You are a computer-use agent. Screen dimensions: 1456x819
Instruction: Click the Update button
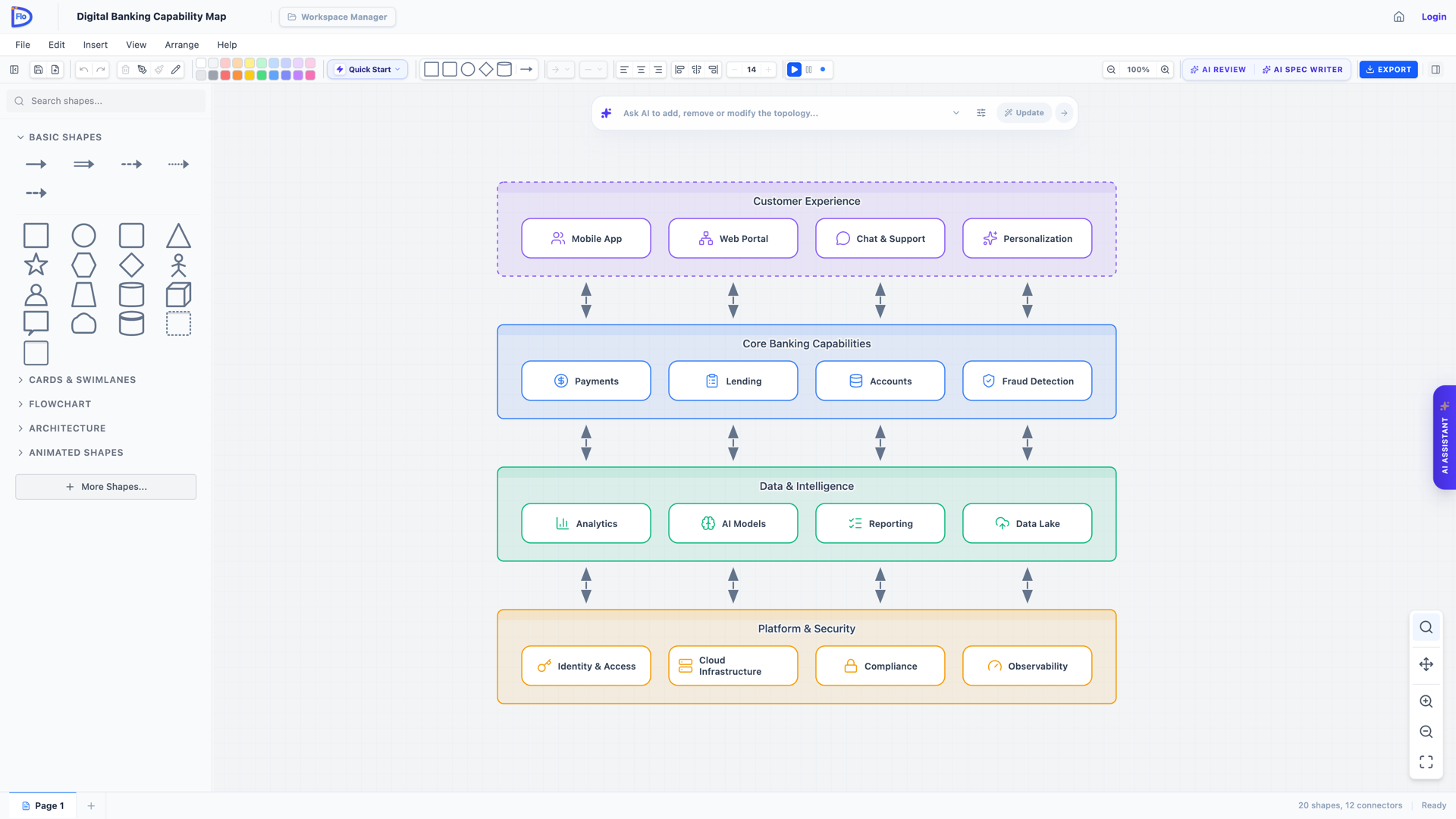click(1024, 113)
